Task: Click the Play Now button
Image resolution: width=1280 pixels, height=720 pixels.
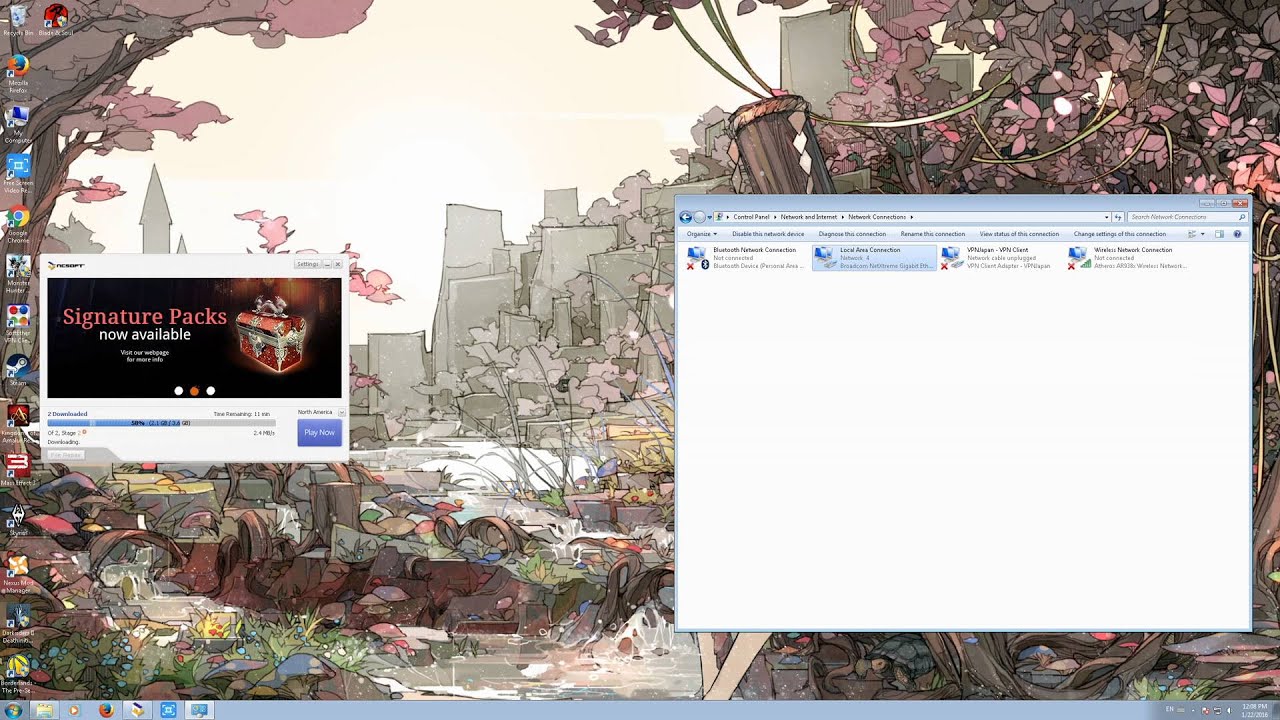Action: point(320,432)
